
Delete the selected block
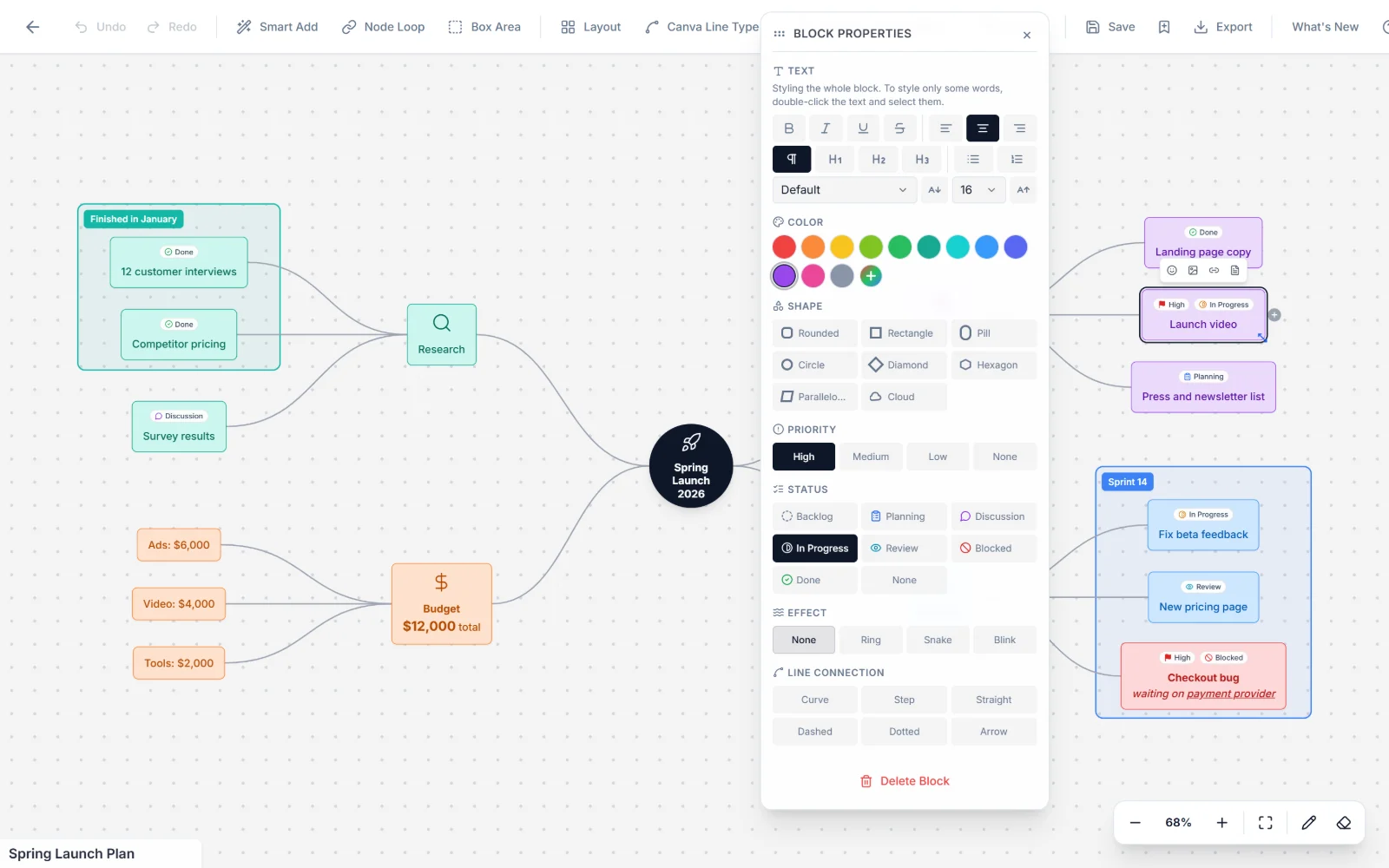tap(905, 781)
